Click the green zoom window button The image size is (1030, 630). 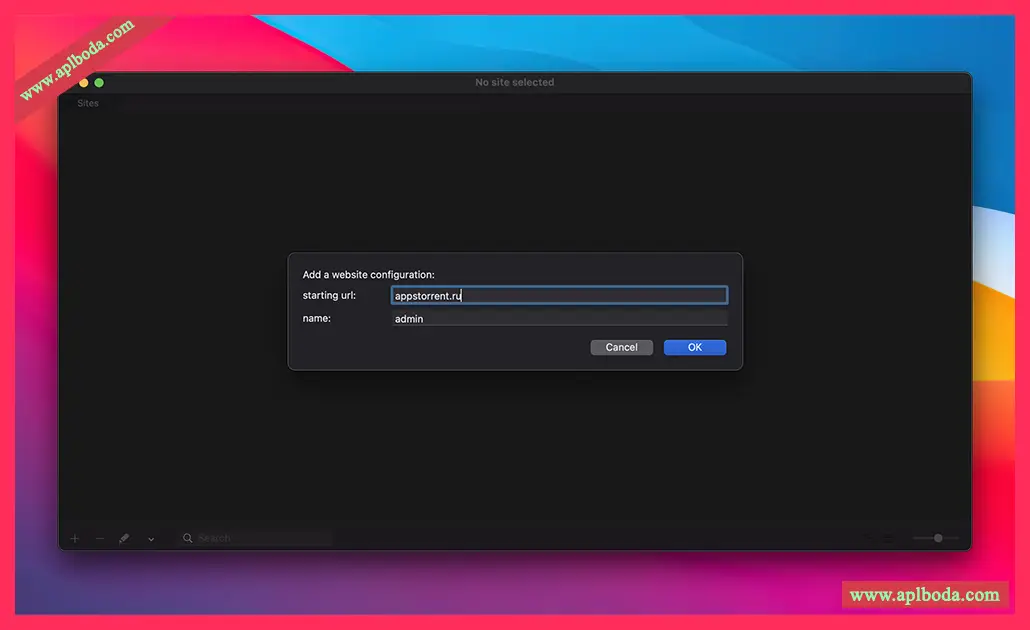(x=99, y=83)
